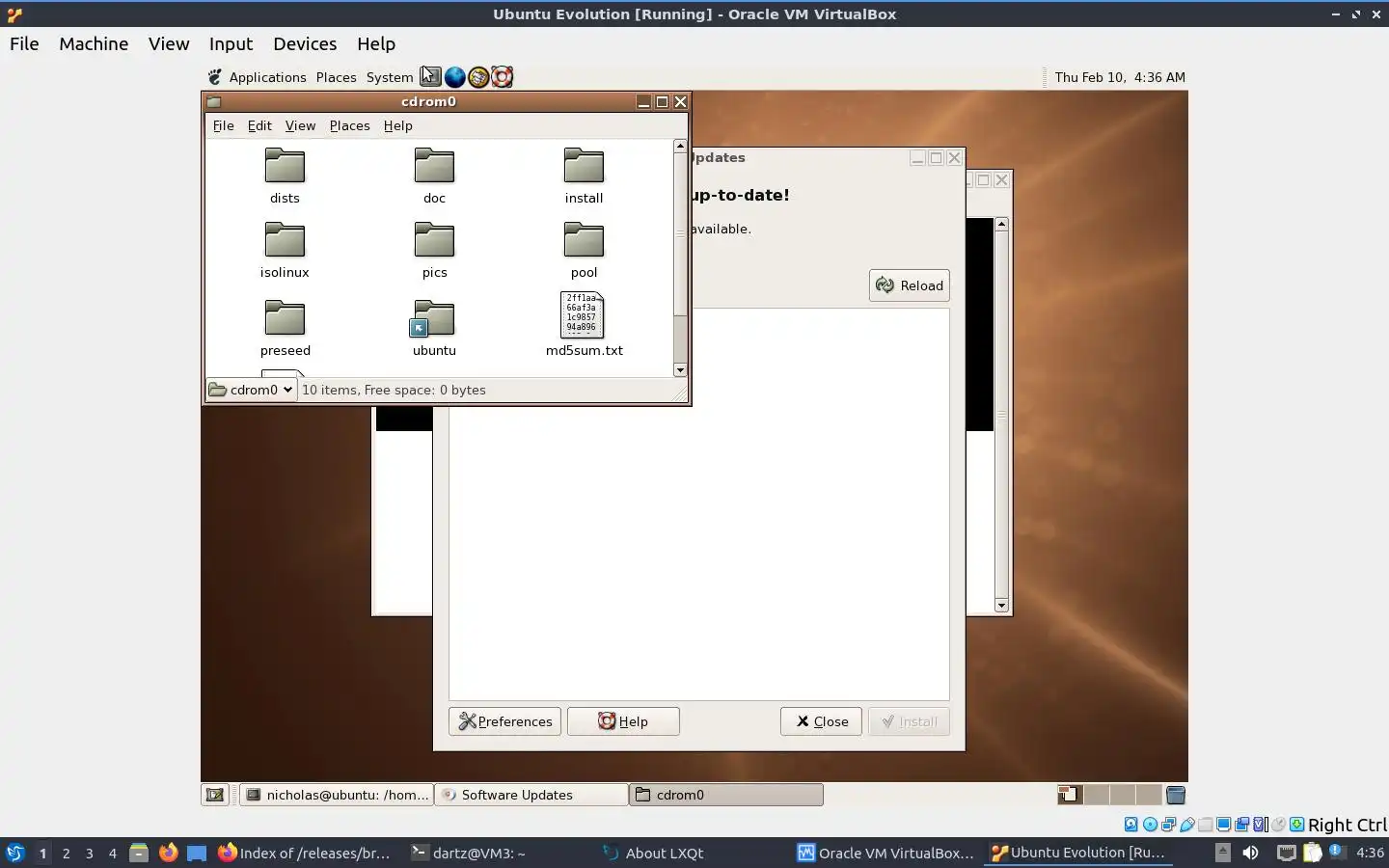Open host network tray icon
Screen dimensions: 1389x868
click(x=1286, y=853)
